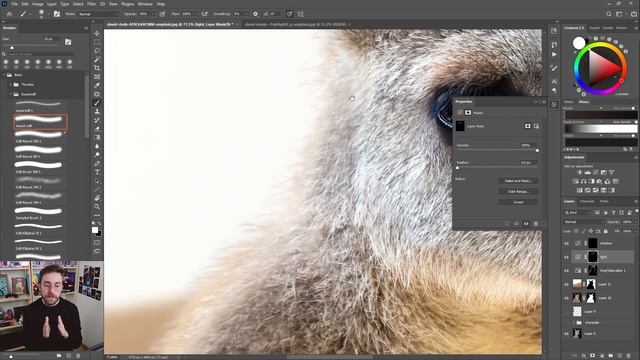Click the Home icon in options bar

(x=9, y=14)
